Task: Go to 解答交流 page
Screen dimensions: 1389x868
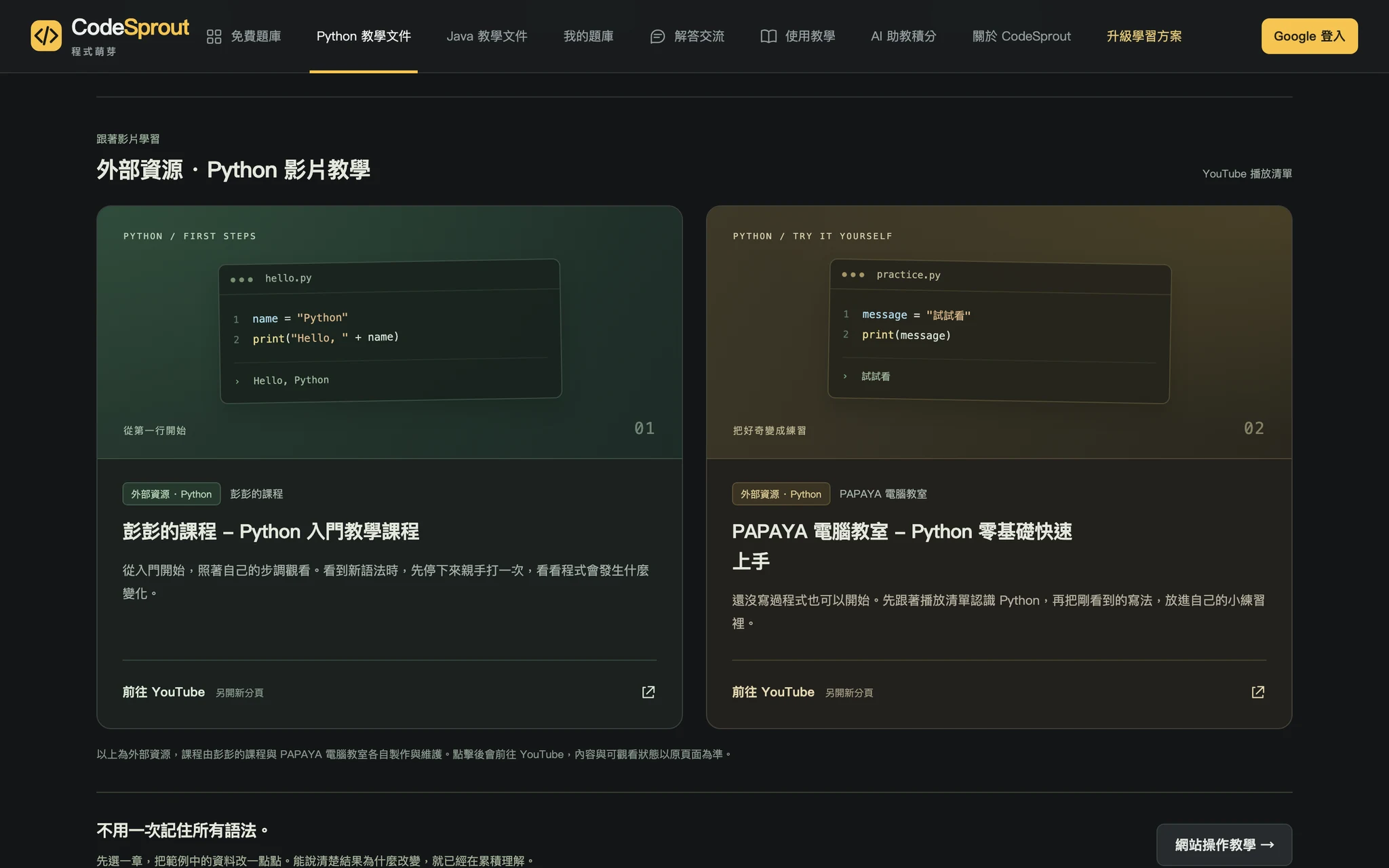Action: click(687, 37)
